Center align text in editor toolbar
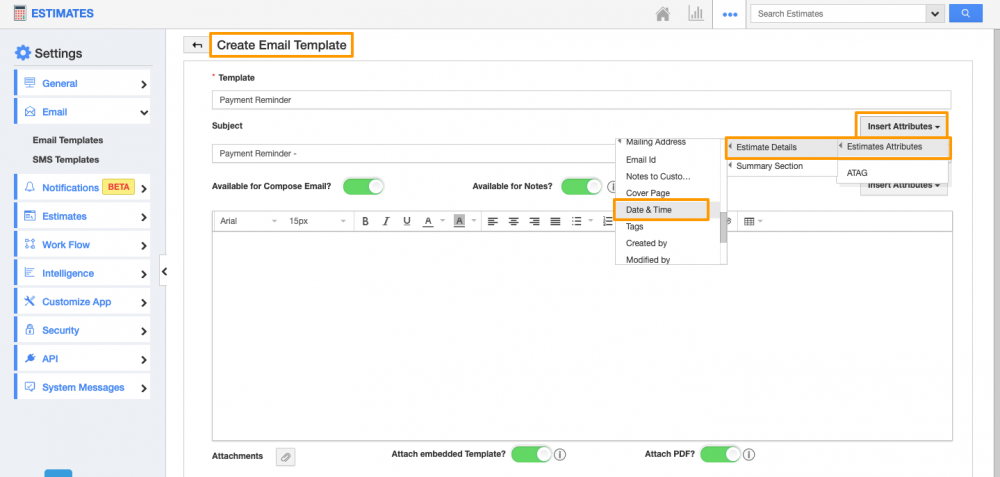 click(x=514, y=221)
